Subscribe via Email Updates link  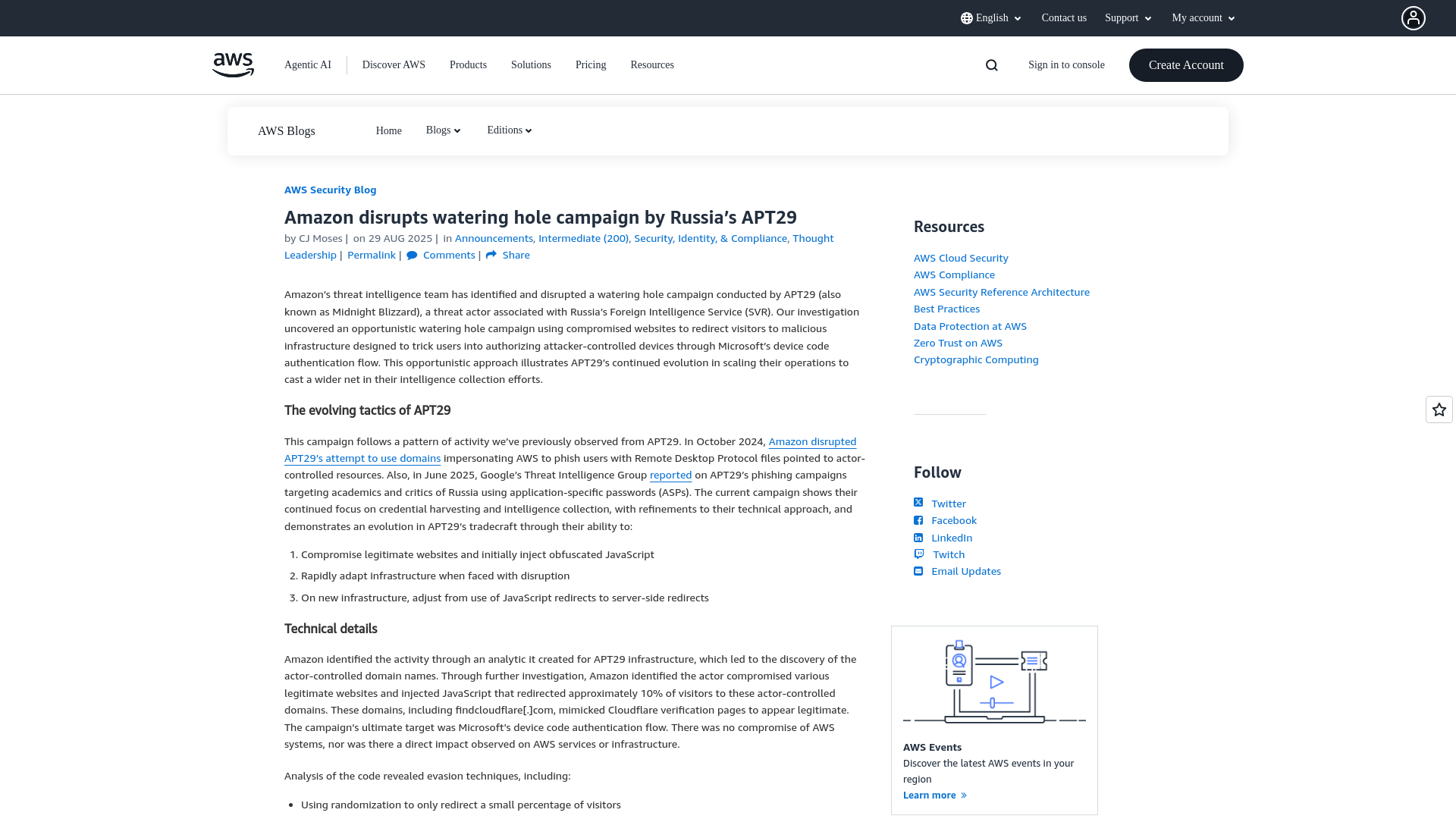[966, 571]
